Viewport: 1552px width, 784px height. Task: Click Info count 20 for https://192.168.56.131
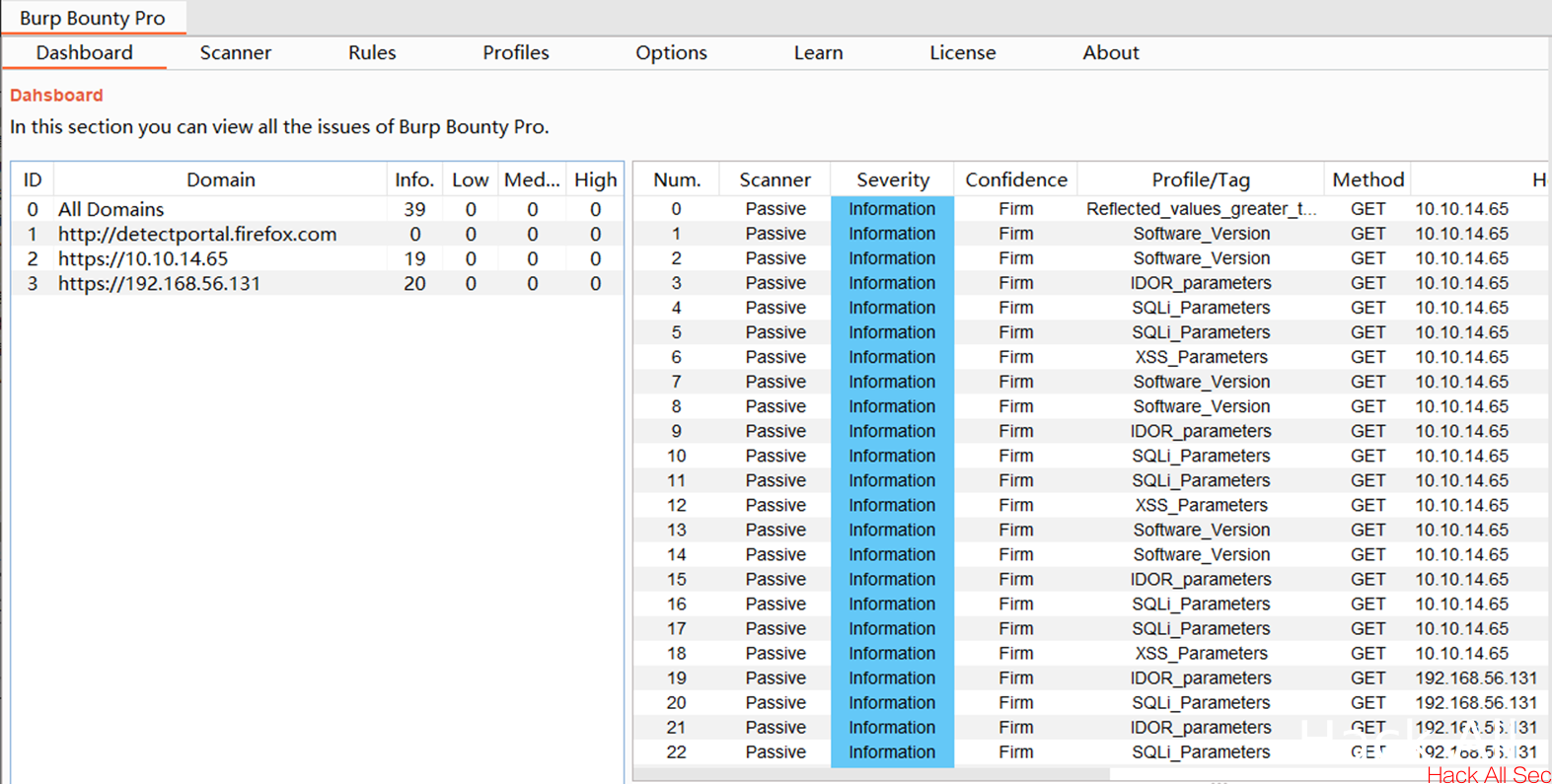pos(414,283)
